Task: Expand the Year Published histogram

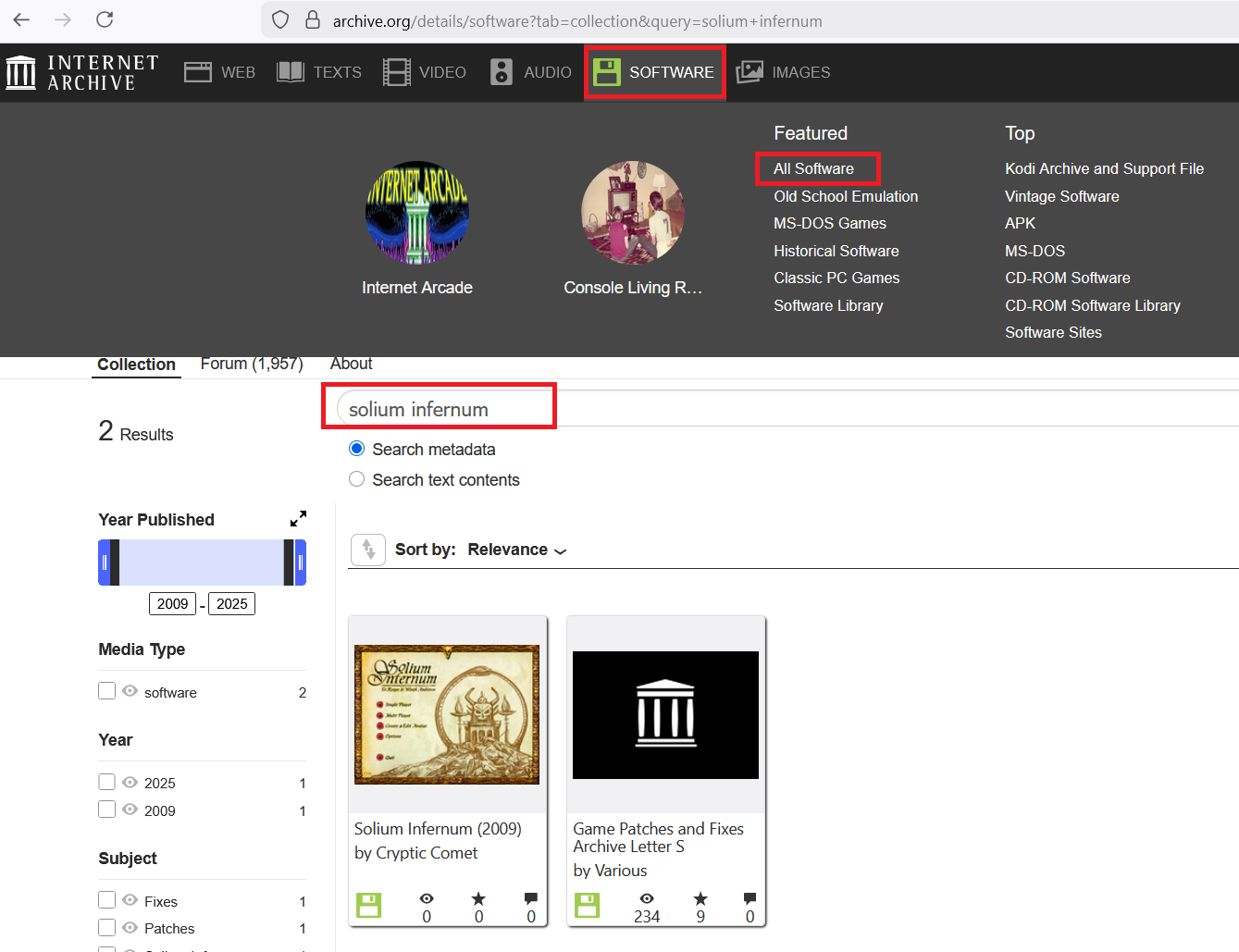Action: click(x=298, y=519)
